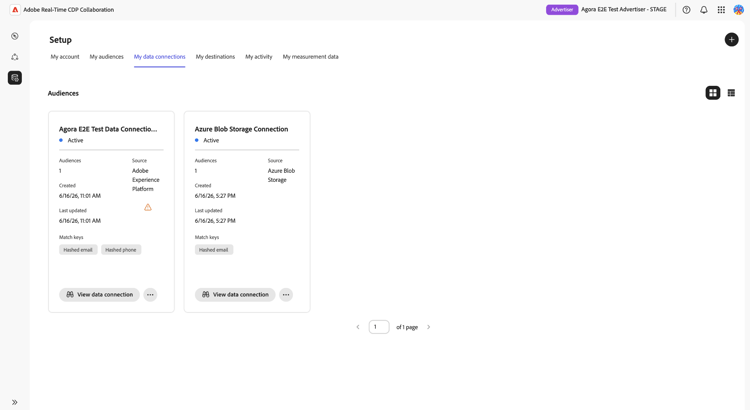The height and width of the screenshot is (410, 750).
Task: Click created date 6/16/26, 11:01 AM
Action: coord(80,196)
